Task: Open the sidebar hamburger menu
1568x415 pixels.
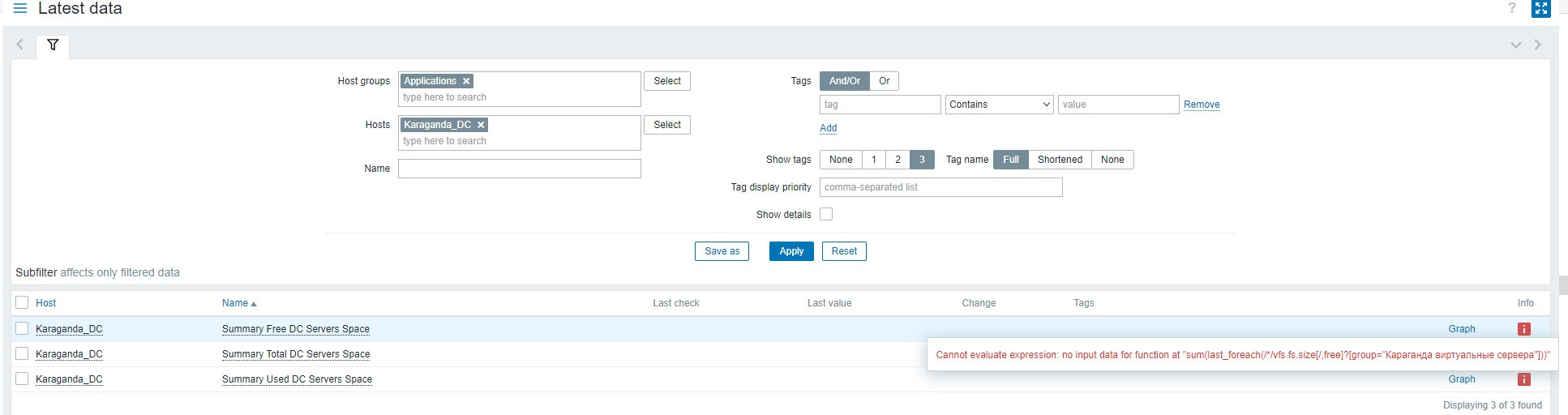Action: pyautogui.click(x=20, y=9)
